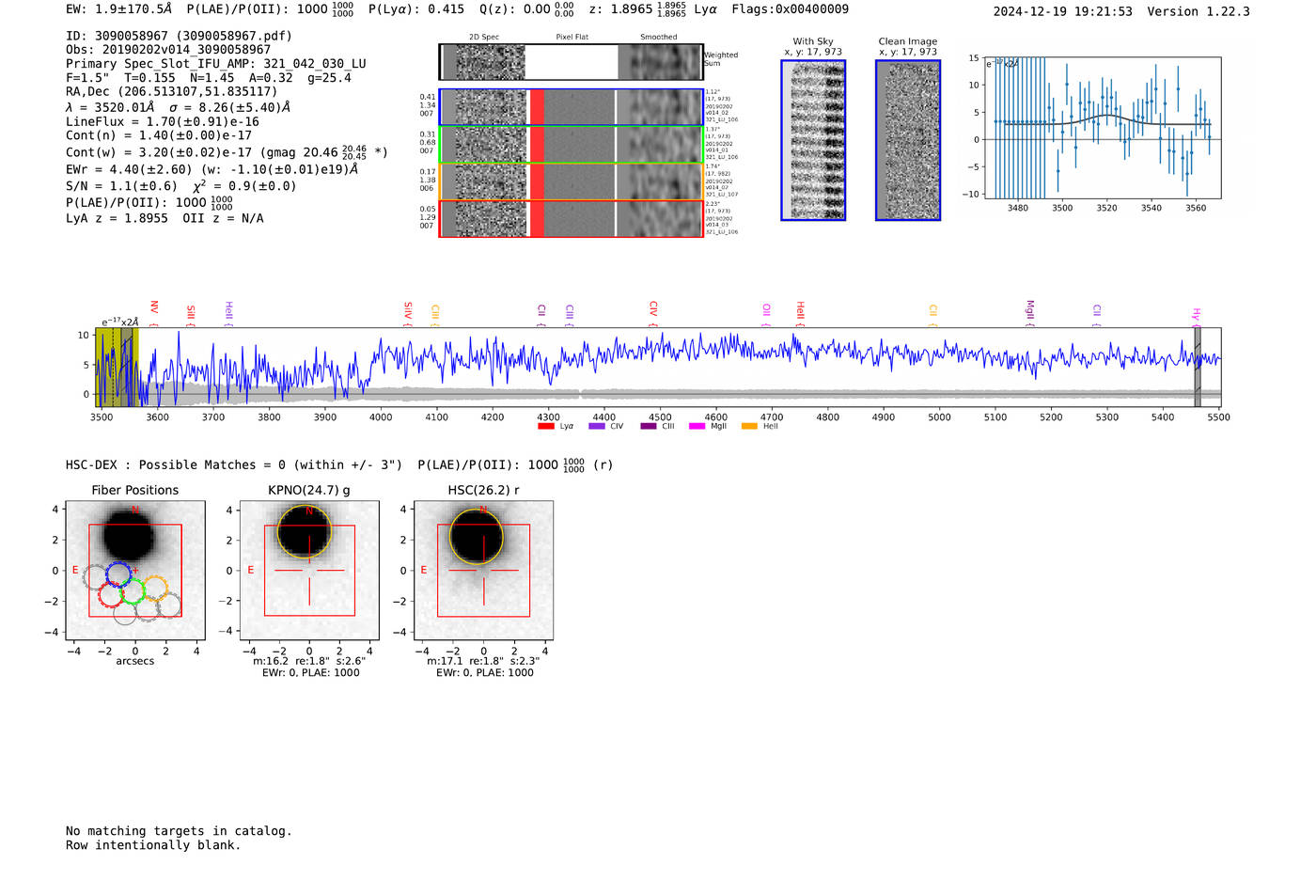
Task: Select the Hγ line marker
Action: coord(1197,315)
